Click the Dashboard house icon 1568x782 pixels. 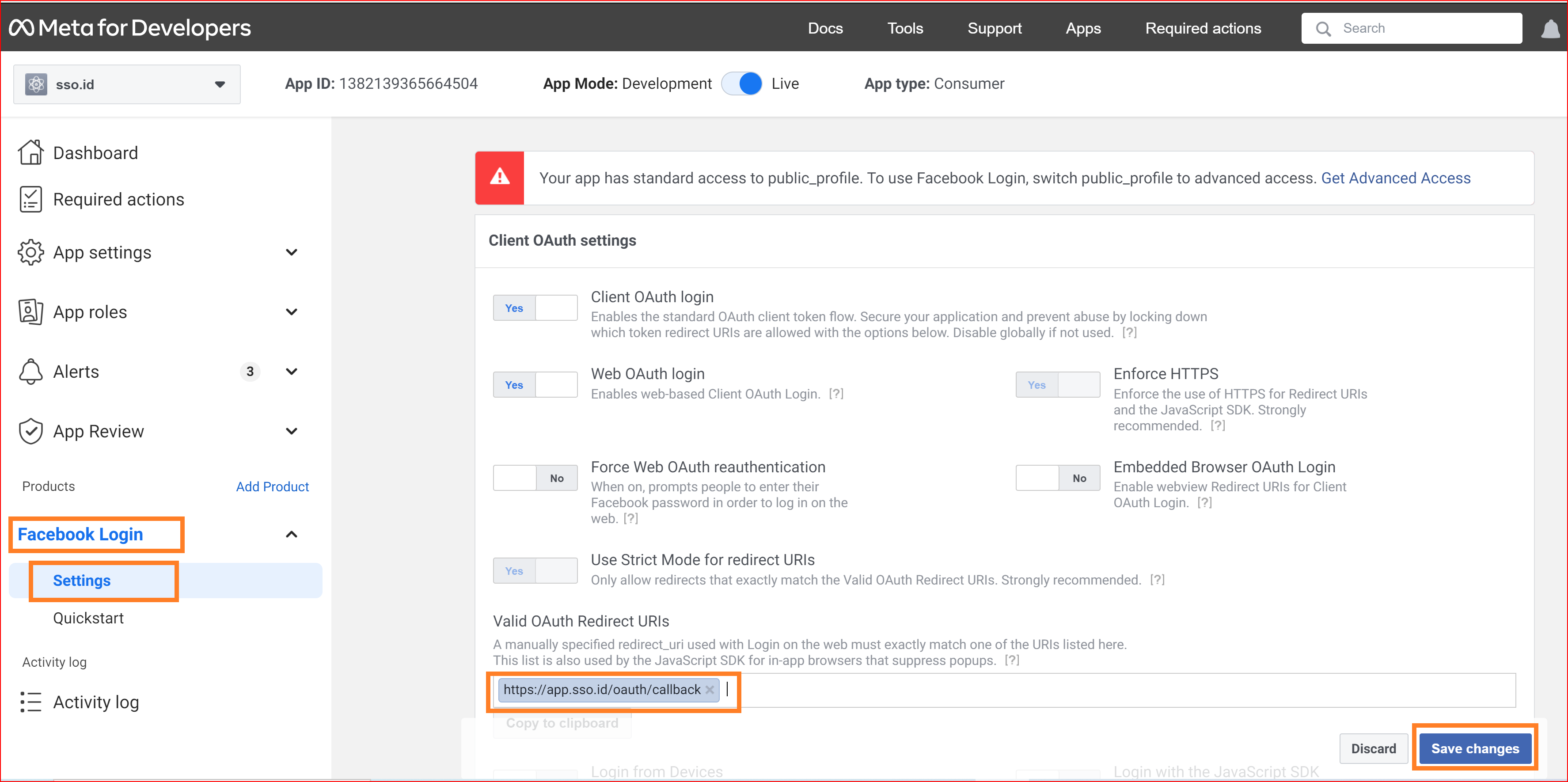[30, 152]
